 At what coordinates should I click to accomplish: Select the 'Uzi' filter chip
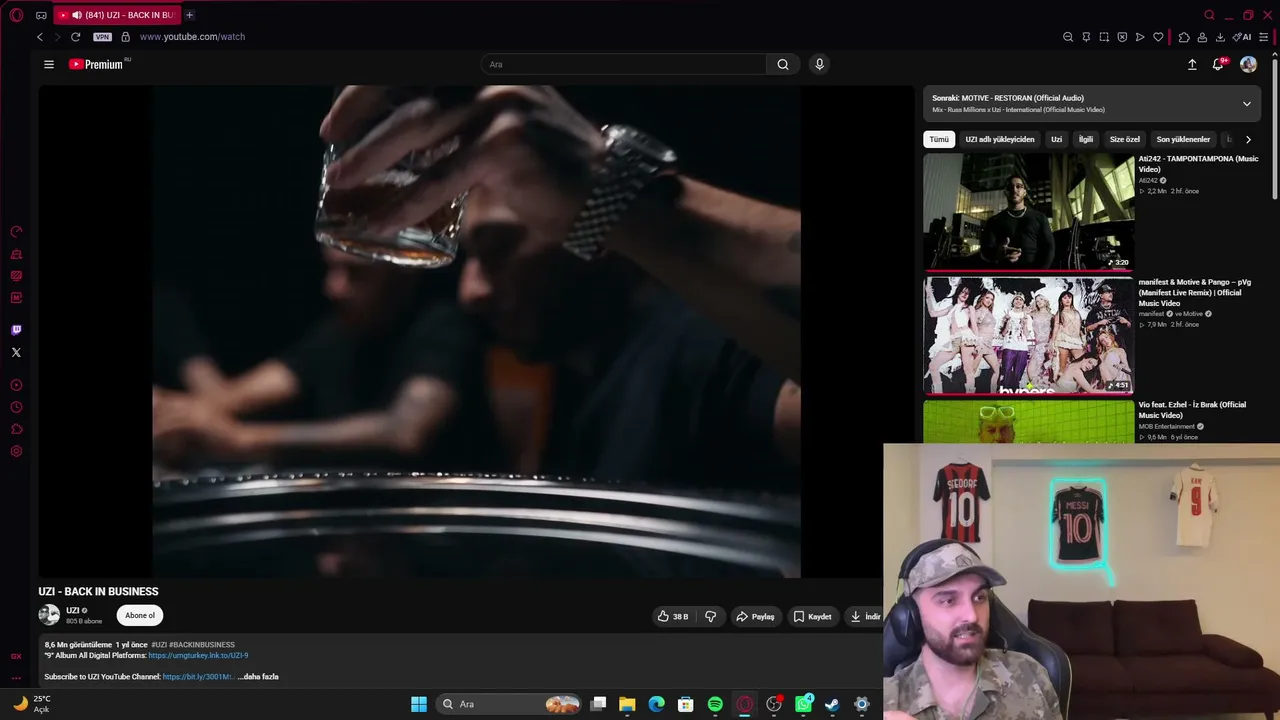[x=1056, y=139]
